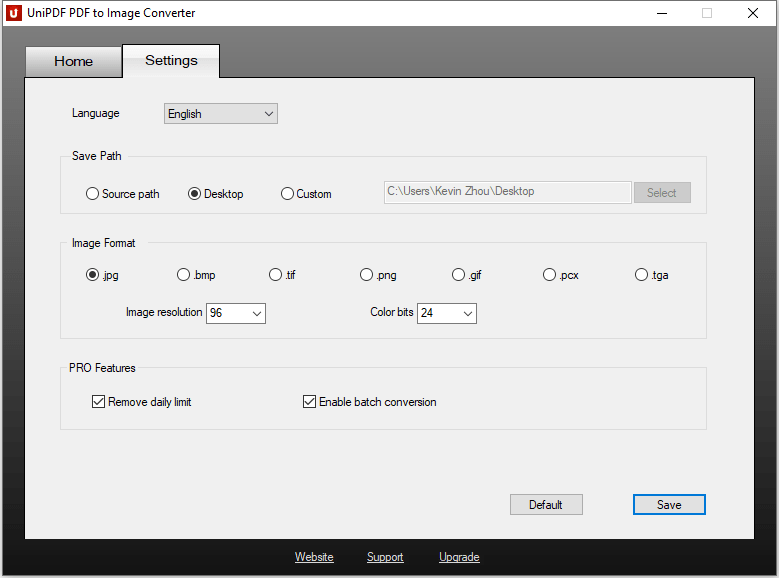
Task: Choose .tif image format
Action: coord(282,275)
